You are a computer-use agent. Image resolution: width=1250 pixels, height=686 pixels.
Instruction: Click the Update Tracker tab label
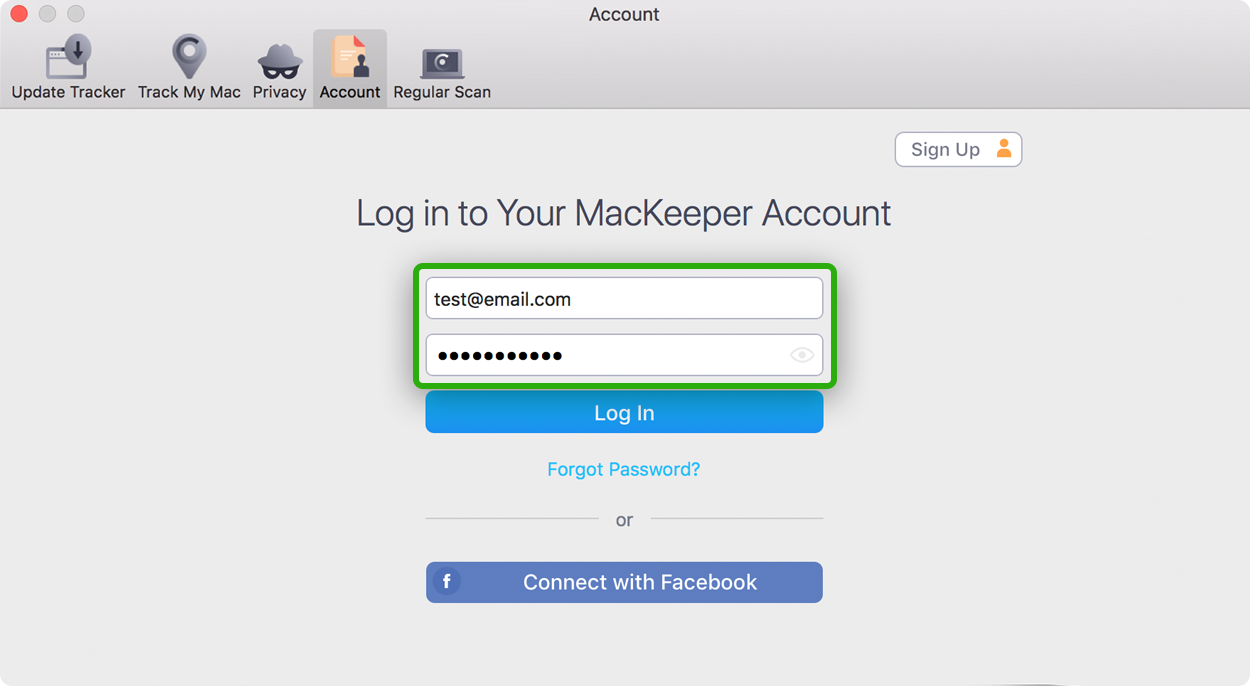point(68,92)
